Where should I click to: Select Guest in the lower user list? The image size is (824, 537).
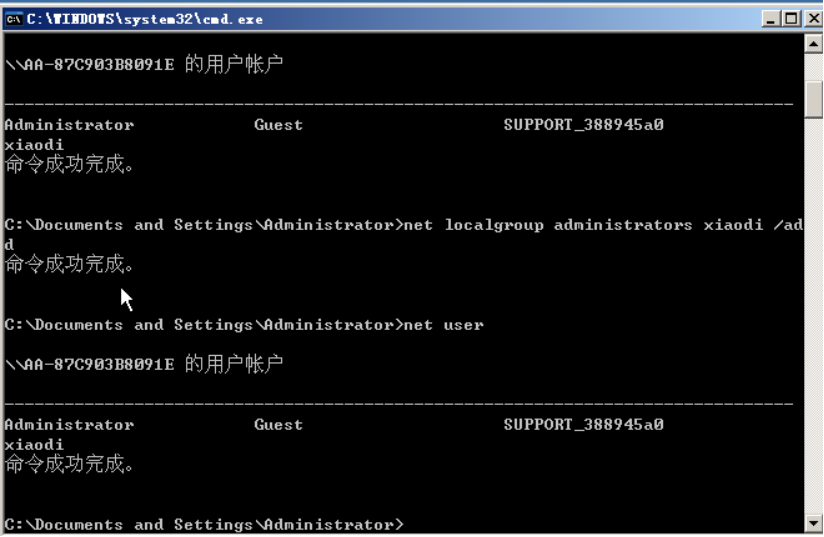[278, 425]
